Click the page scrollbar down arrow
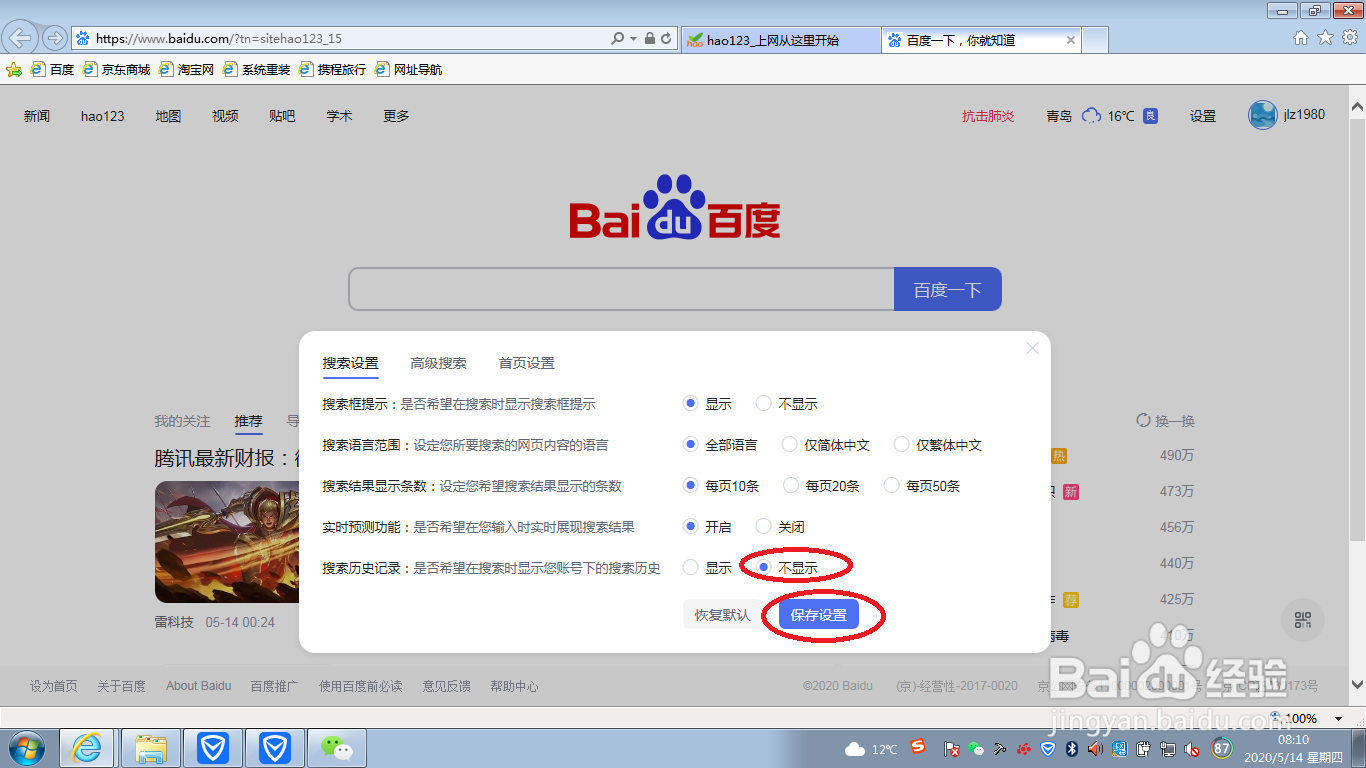The height and width of the screenshot is (768, 1366). (x=1357, y=686)
